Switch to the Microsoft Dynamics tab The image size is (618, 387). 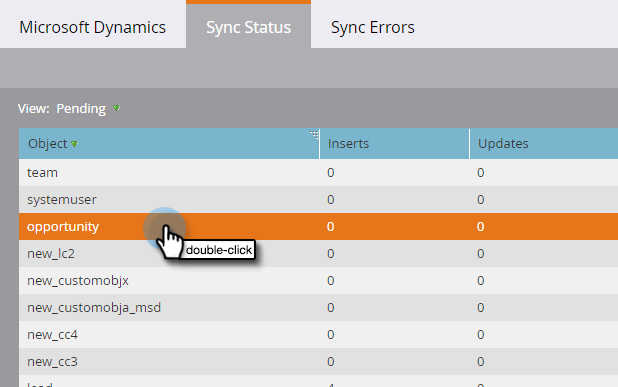pyautogui.click(x=93, y=27)
